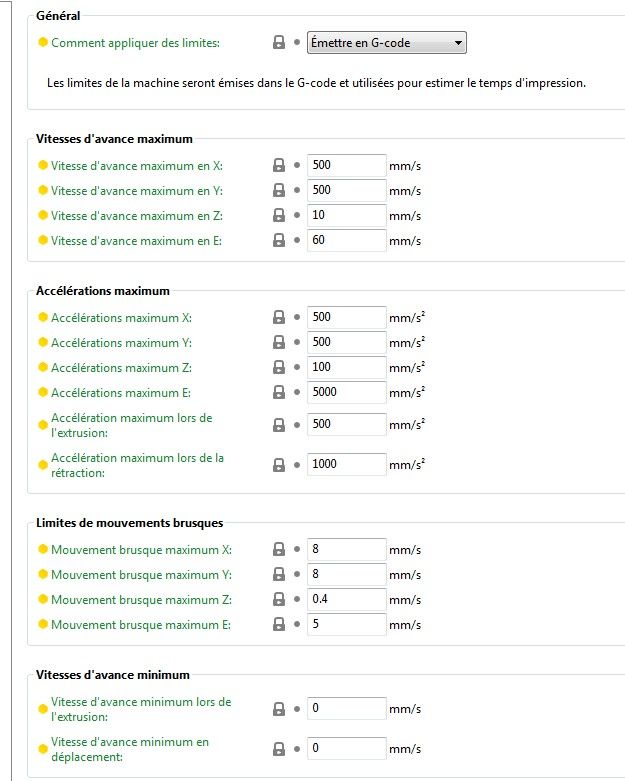The height and width of the screenshot is (781, 625).
Task: Click lock icon for Vitesse d'avance maximum en Z
Action: pos(280,215)
